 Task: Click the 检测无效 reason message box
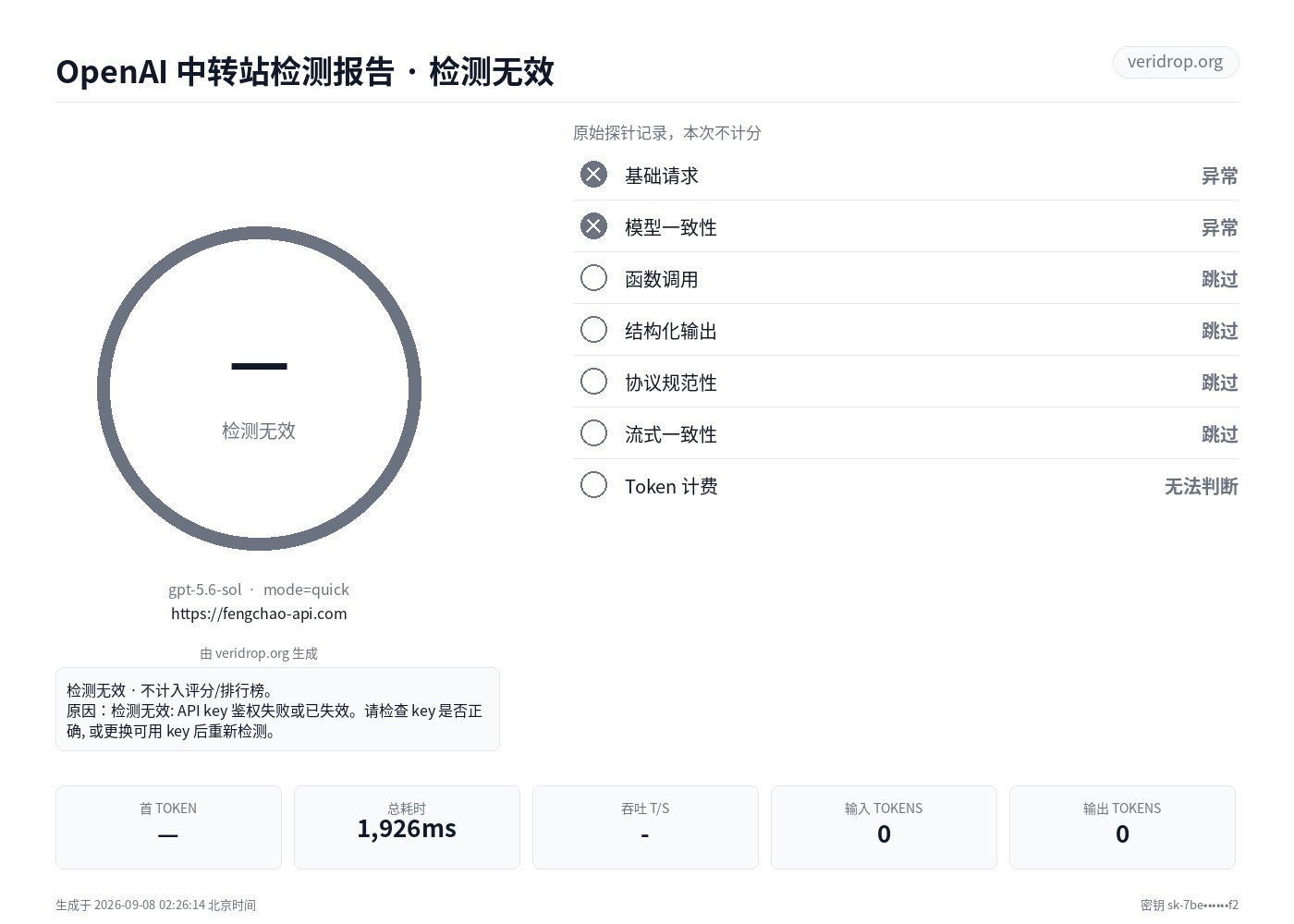(x=277, y=709)
